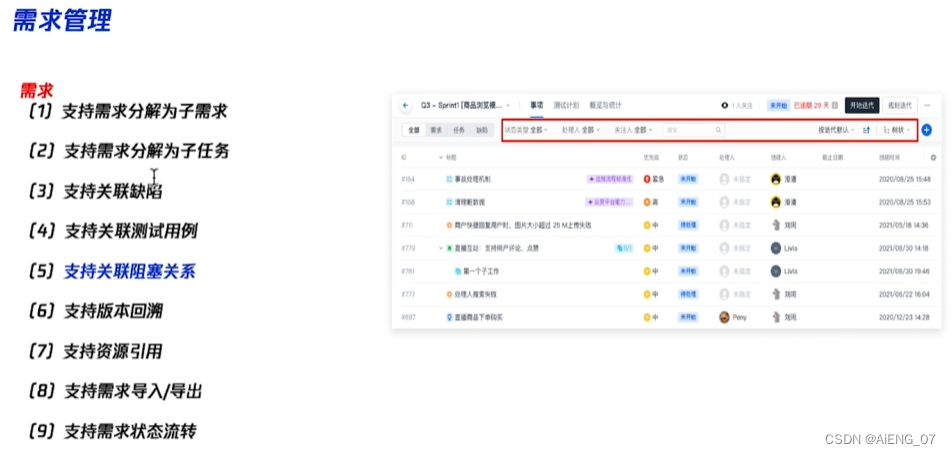
Task: Click the orange 高 priority icon
Action: pos(647,202)
